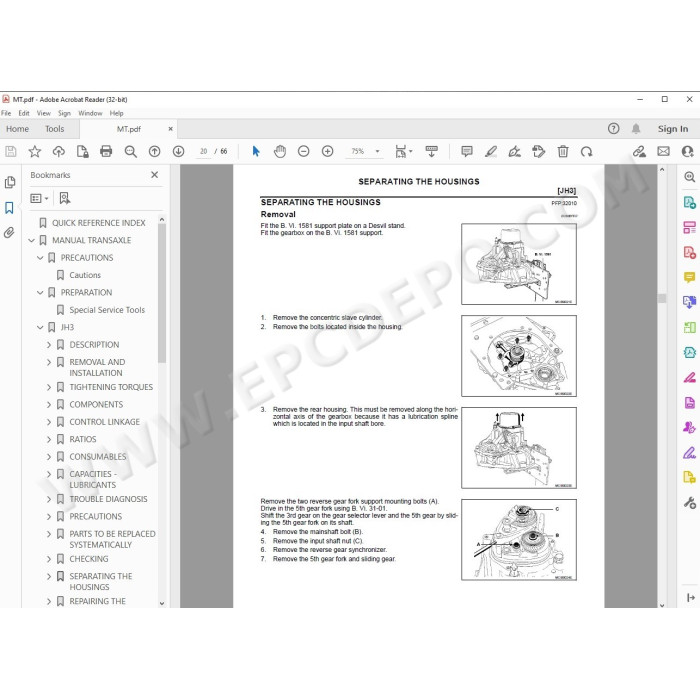Image resolution: width=700 pixels, height=700 pixels.
Task: Close the MT.pdf tab
Action: 170,129
